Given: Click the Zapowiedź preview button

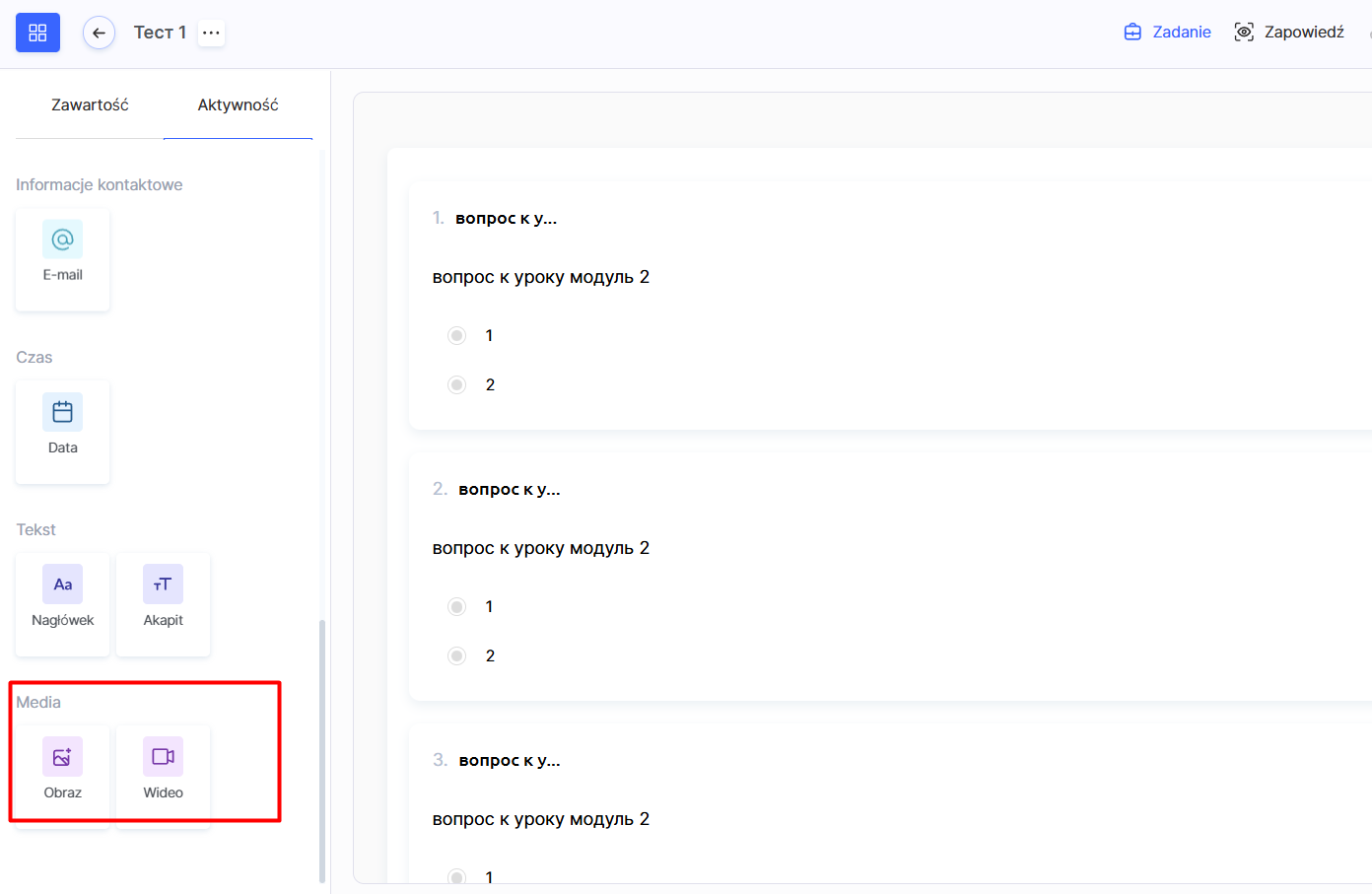Looking at the screenshot, I should pos(1289,33).
